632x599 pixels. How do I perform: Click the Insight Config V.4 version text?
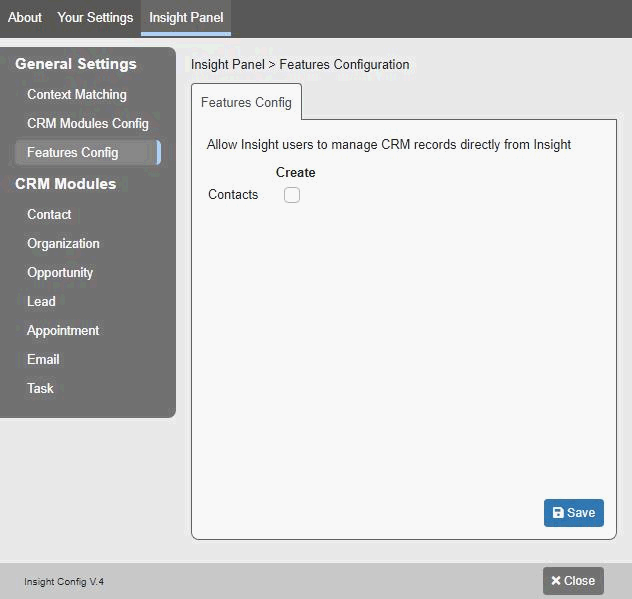64,582
